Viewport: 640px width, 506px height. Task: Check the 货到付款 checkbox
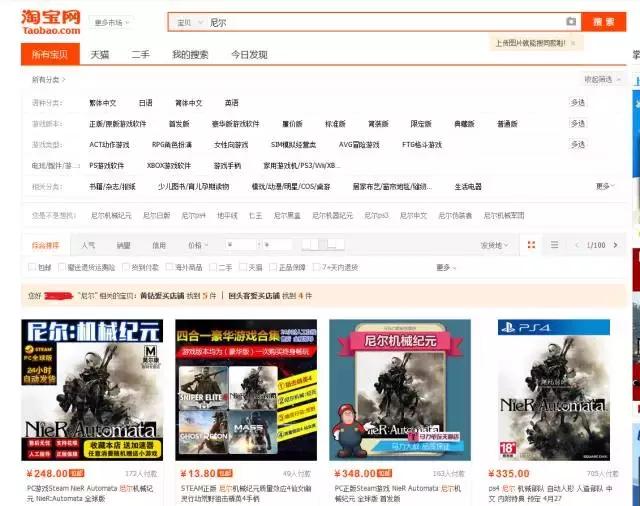point(126,267)
